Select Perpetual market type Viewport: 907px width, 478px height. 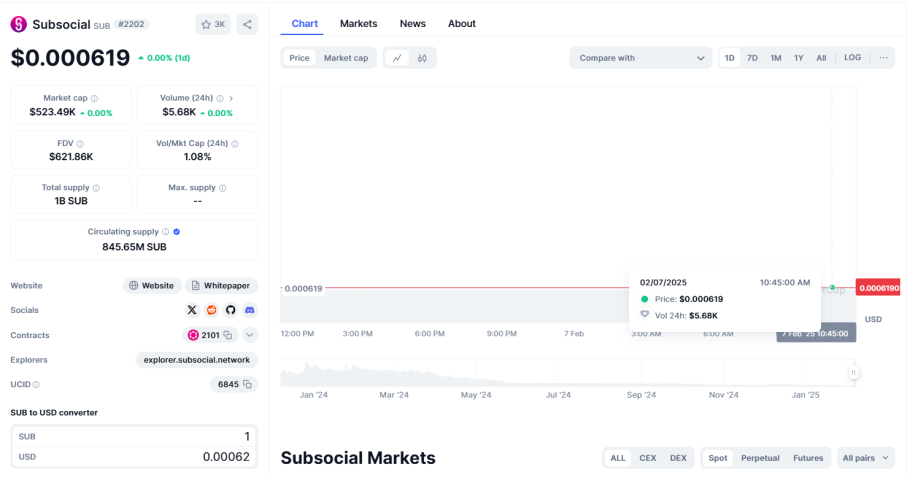click(x=760, y=458)
